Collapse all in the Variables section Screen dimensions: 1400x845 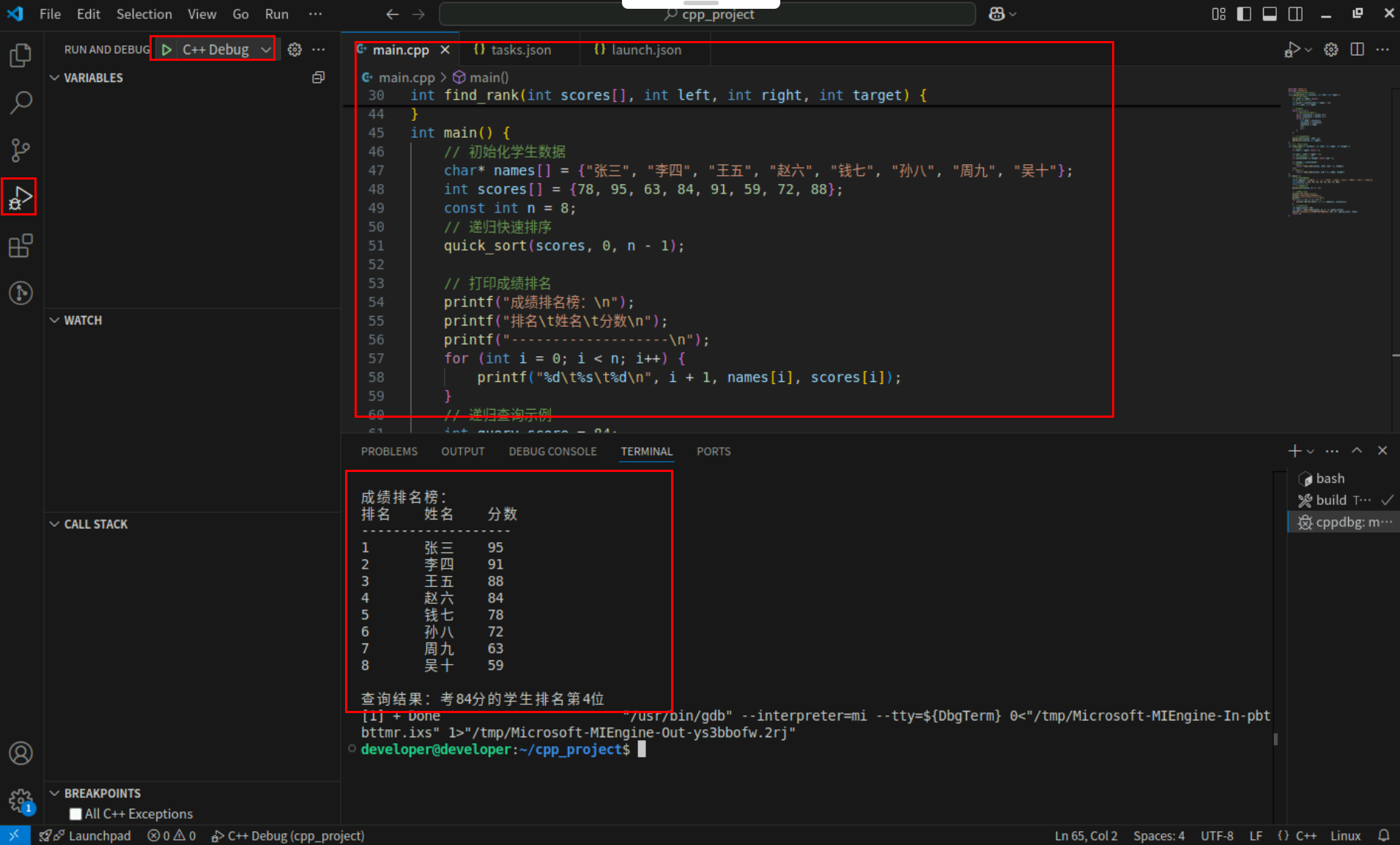[318, 78]
